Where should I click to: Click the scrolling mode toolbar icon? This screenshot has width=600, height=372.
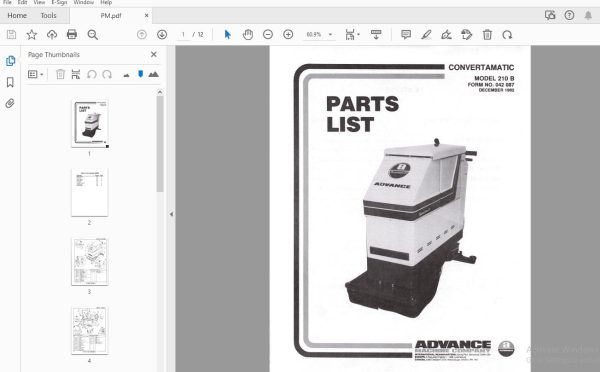click(376, 34)
